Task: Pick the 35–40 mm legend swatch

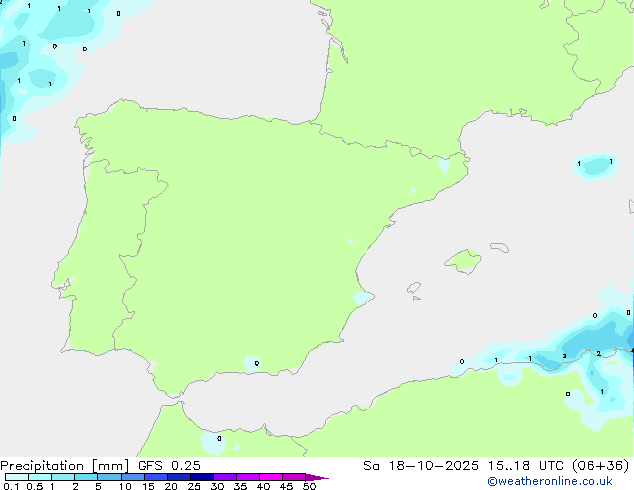Action: click(x=247, y=477)
